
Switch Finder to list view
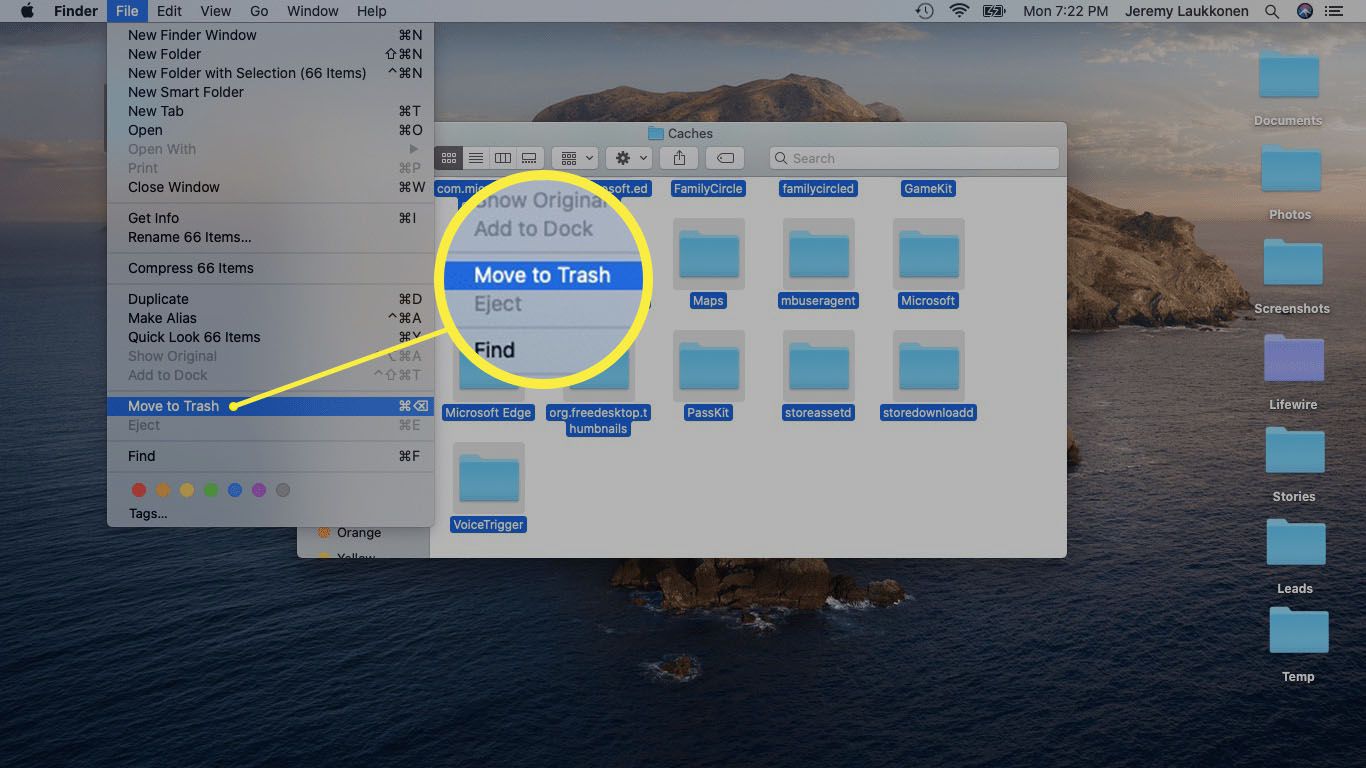click(x=476, y=158)
